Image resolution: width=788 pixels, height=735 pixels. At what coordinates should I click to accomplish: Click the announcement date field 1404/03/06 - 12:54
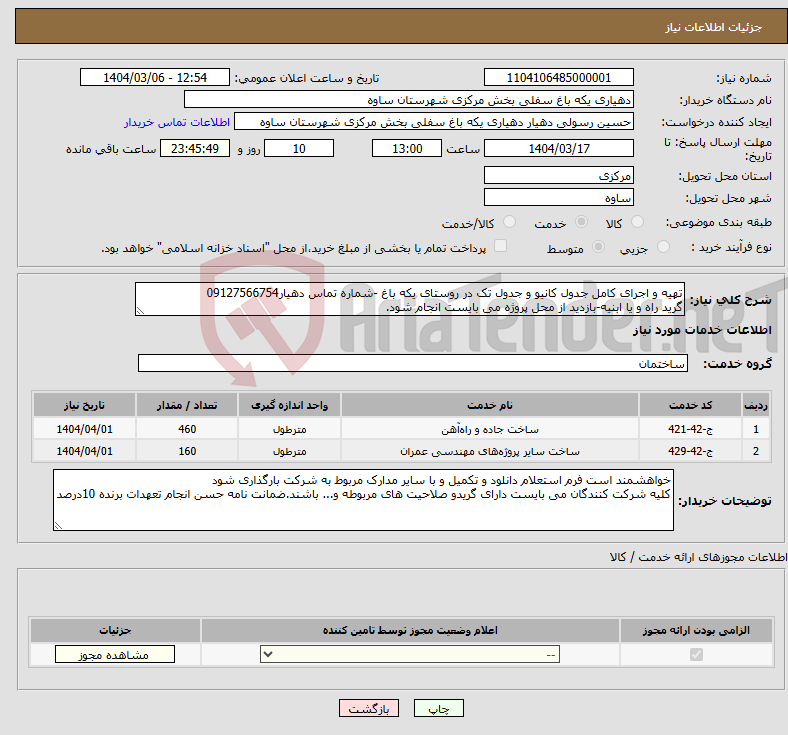click(155, 77)
